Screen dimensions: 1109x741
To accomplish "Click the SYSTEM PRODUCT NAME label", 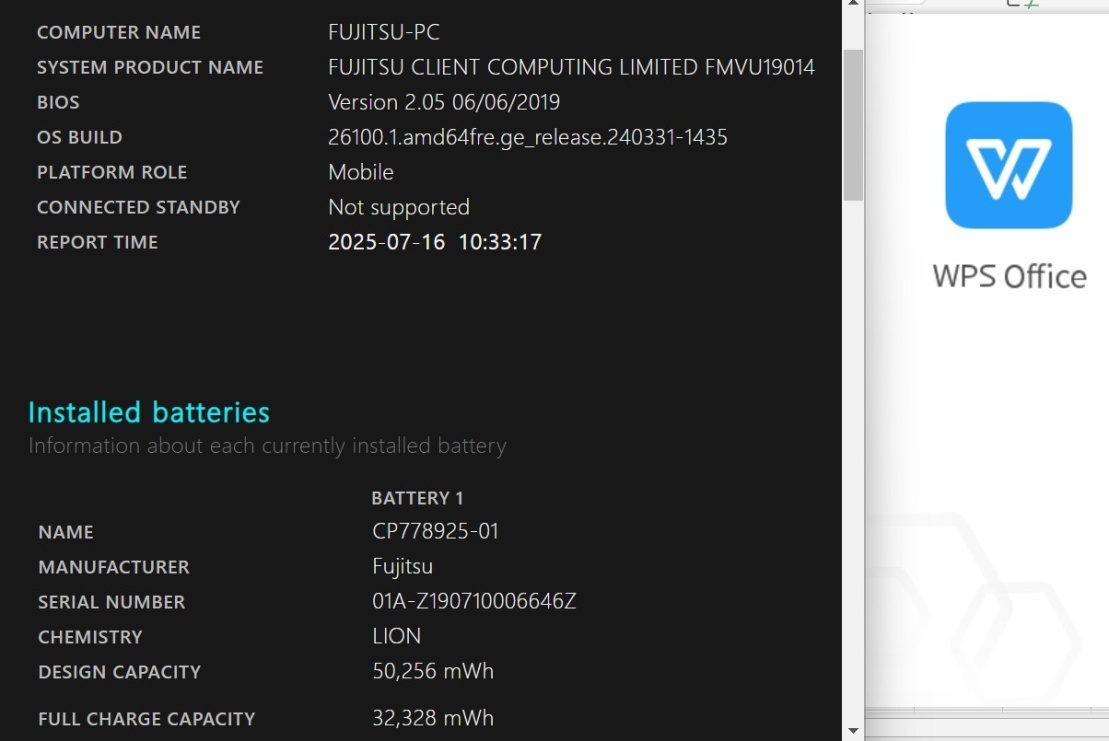I will tap(150, 67).
